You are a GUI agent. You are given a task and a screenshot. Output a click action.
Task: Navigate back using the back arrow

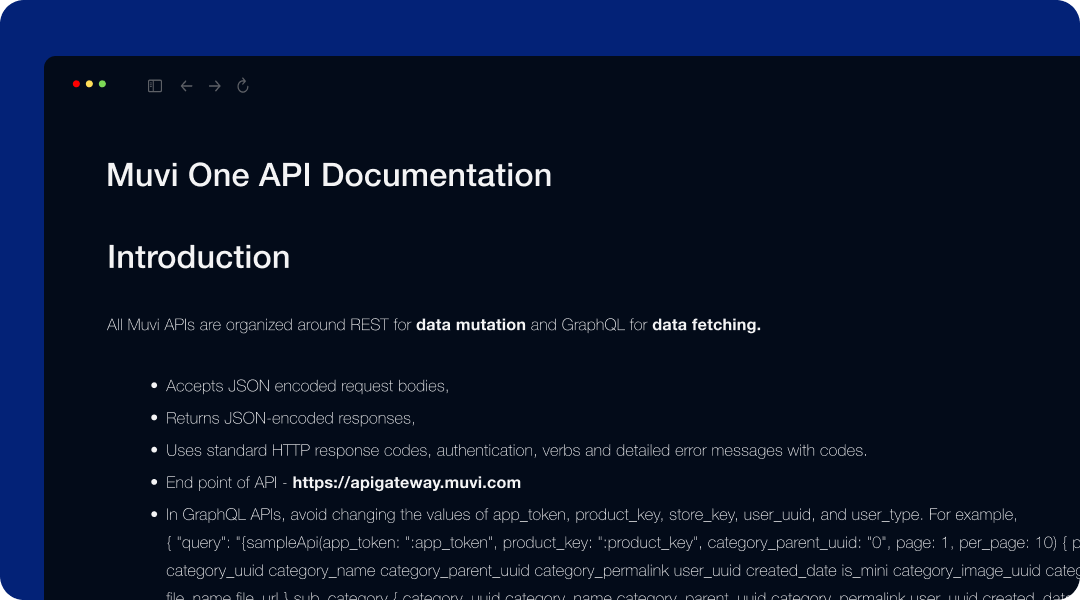coord(186,86)
